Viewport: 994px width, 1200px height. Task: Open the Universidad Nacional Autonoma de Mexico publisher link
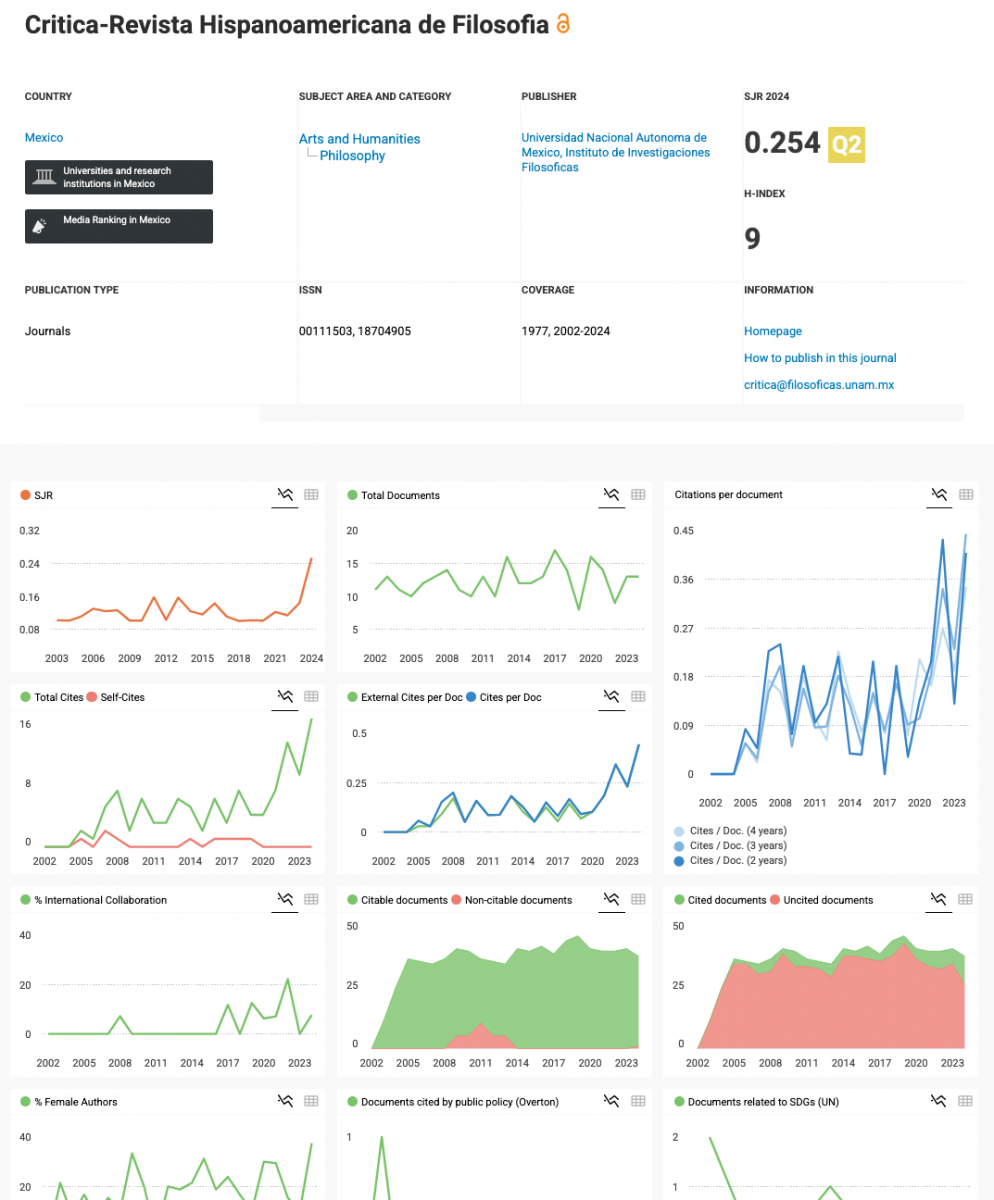click(615, 152)
